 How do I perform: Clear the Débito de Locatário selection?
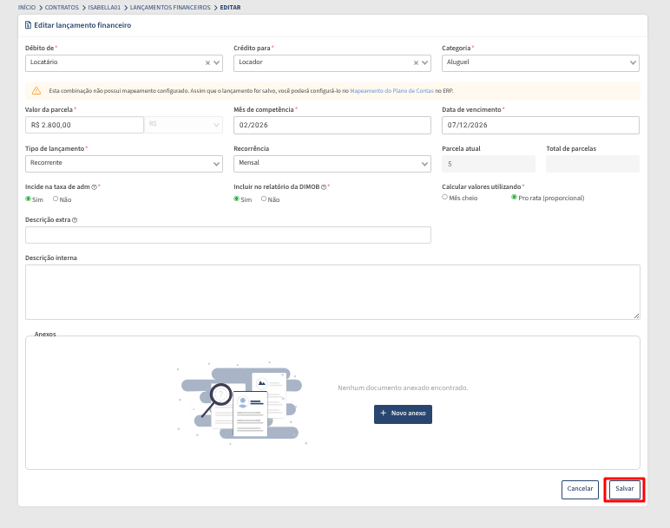[x=207, y=63]
